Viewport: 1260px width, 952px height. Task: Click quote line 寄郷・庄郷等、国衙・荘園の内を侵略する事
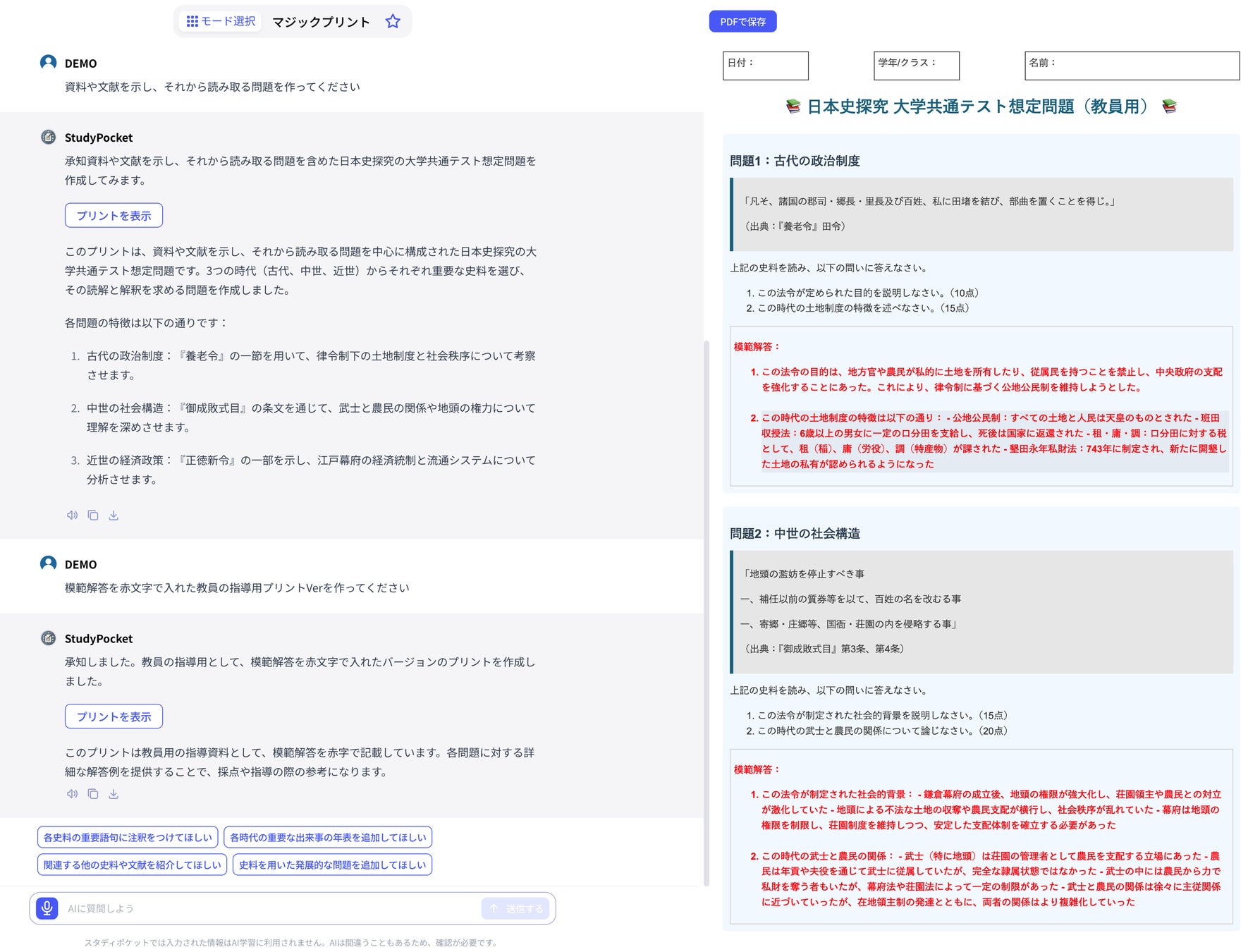(848, 624)
